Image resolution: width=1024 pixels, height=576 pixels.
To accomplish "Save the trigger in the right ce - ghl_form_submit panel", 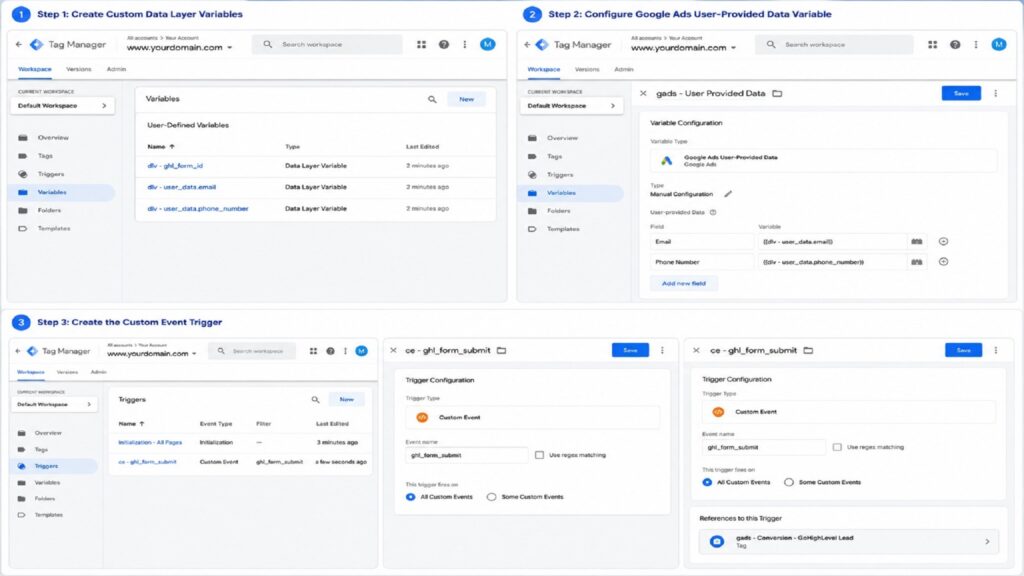I will pyautogui.click(x=963, y=351).
